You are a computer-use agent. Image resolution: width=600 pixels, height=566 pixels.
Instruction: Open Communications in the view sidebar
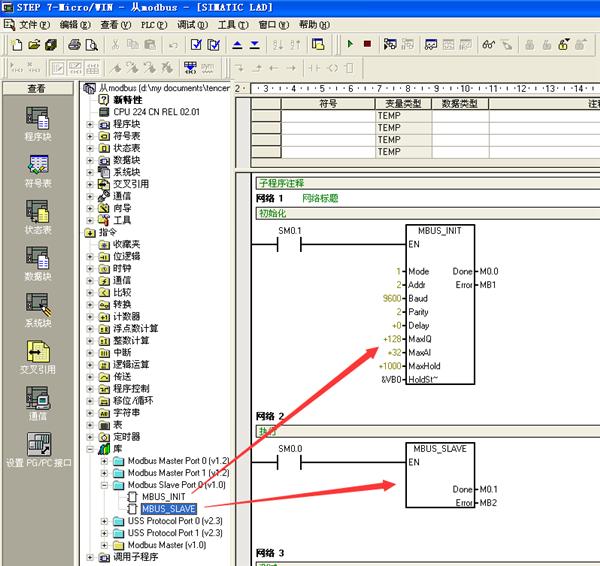pyautogui.click(x=38, y=403)
